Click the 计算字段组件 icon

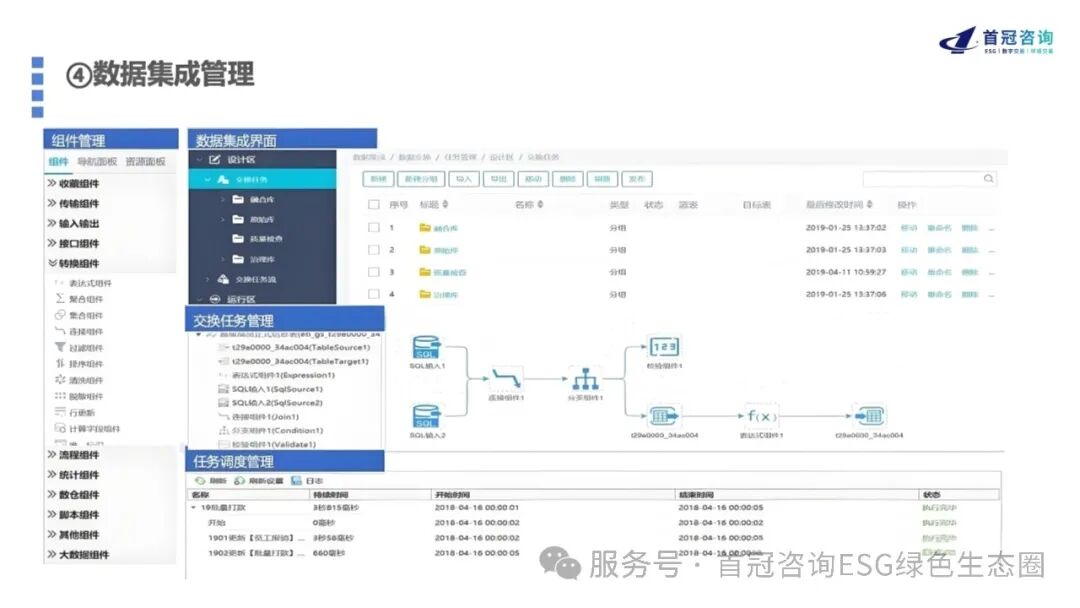point(60,428)
